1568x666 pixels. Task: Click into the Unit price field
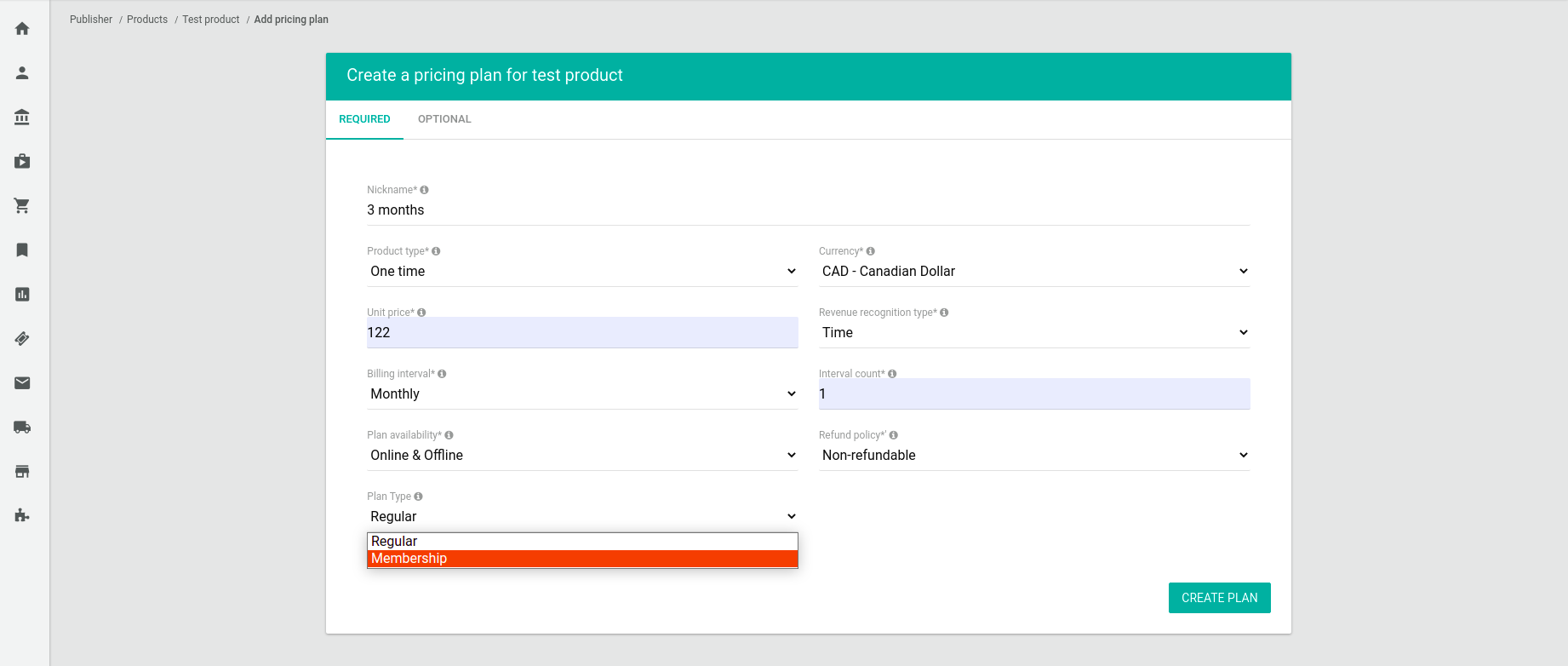[582, 333]
